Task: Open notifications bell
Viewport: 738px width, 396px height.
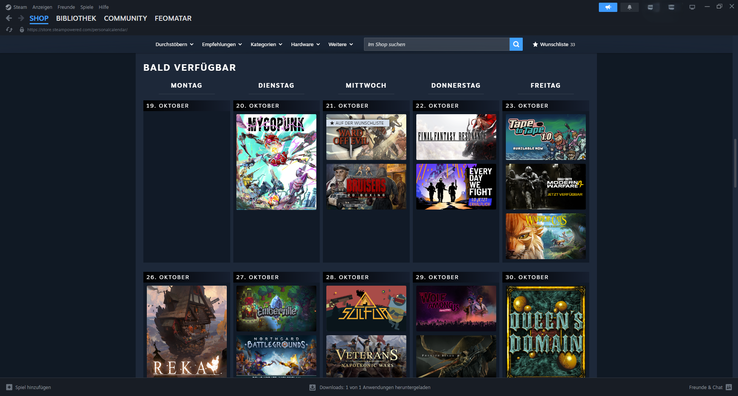Action: [x=629, y=7]
